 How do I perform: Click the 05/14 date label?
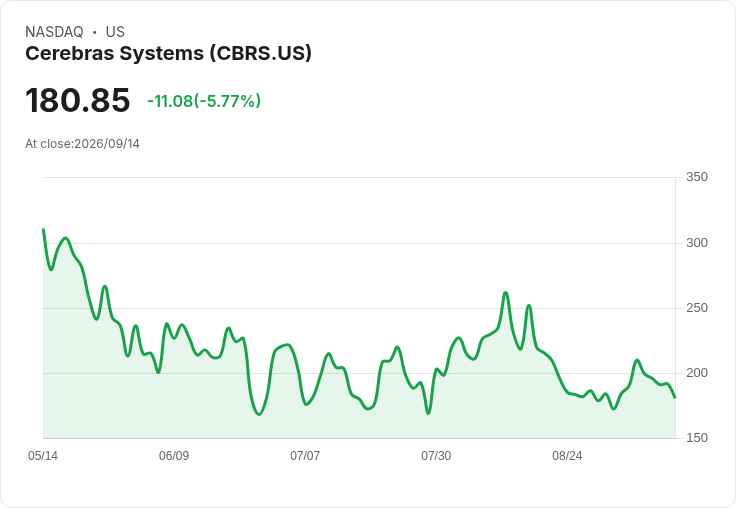click(43, 456)
